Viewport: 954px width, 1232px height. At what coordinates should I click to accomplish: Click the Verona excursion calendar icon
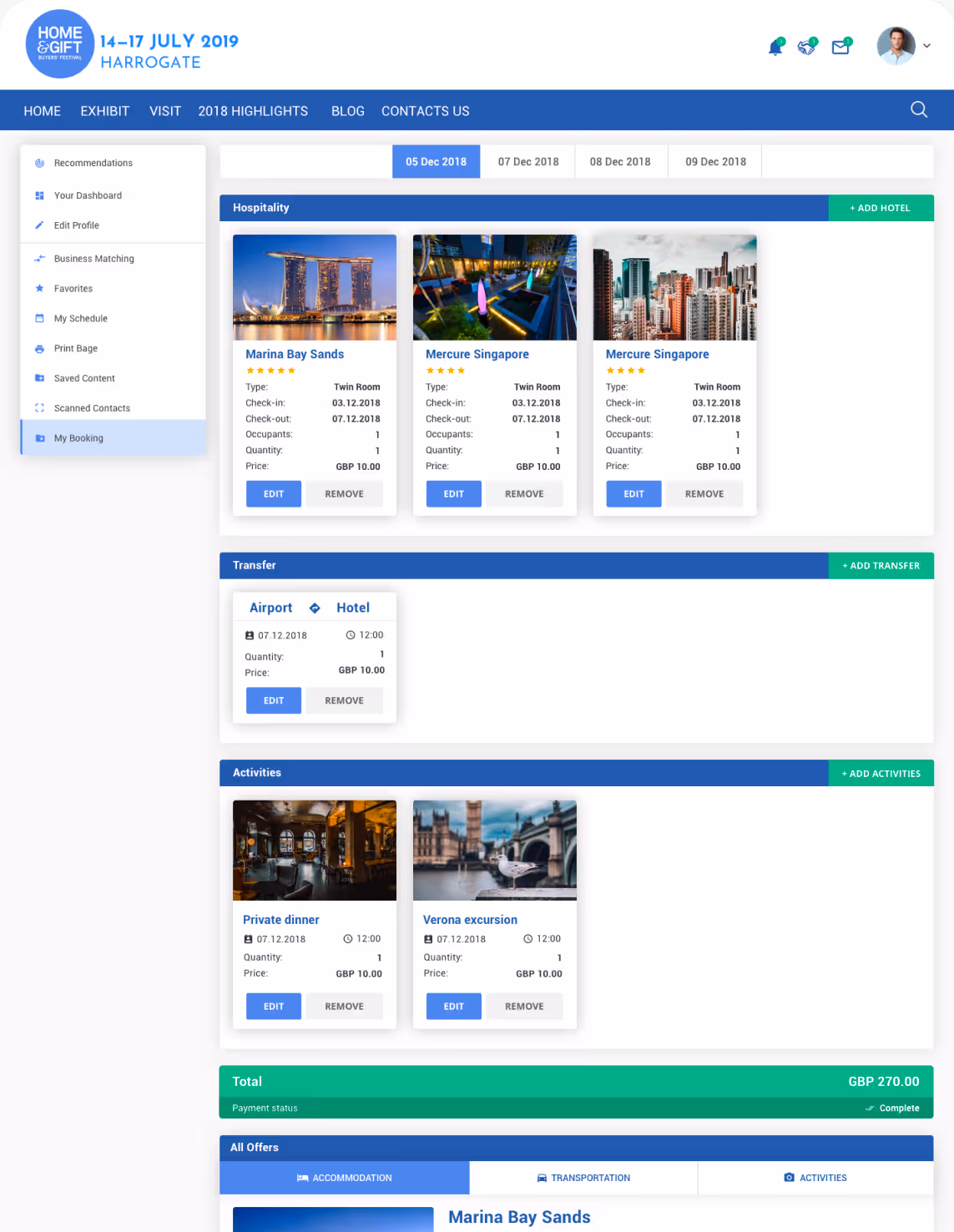(428, 939)
